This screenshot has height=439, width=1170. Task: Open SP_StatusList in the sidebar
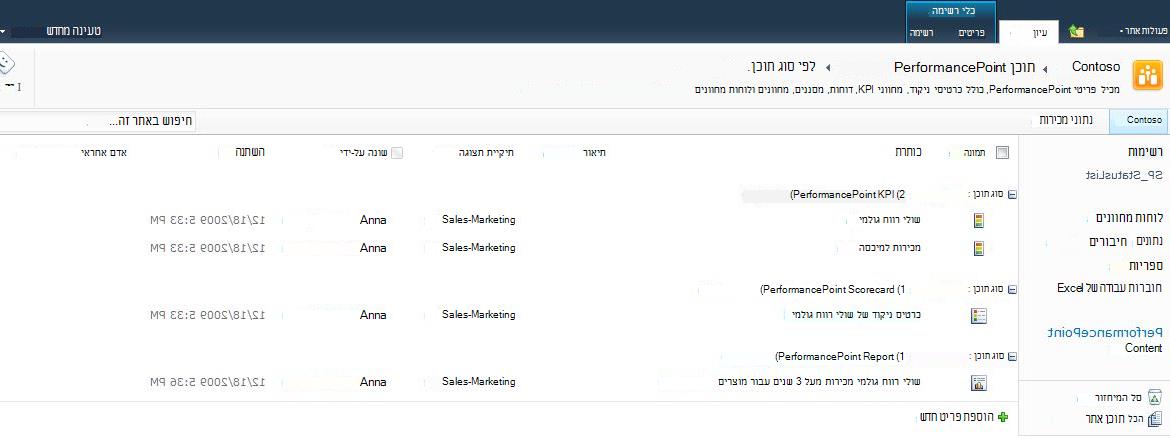click(1123, 175)
